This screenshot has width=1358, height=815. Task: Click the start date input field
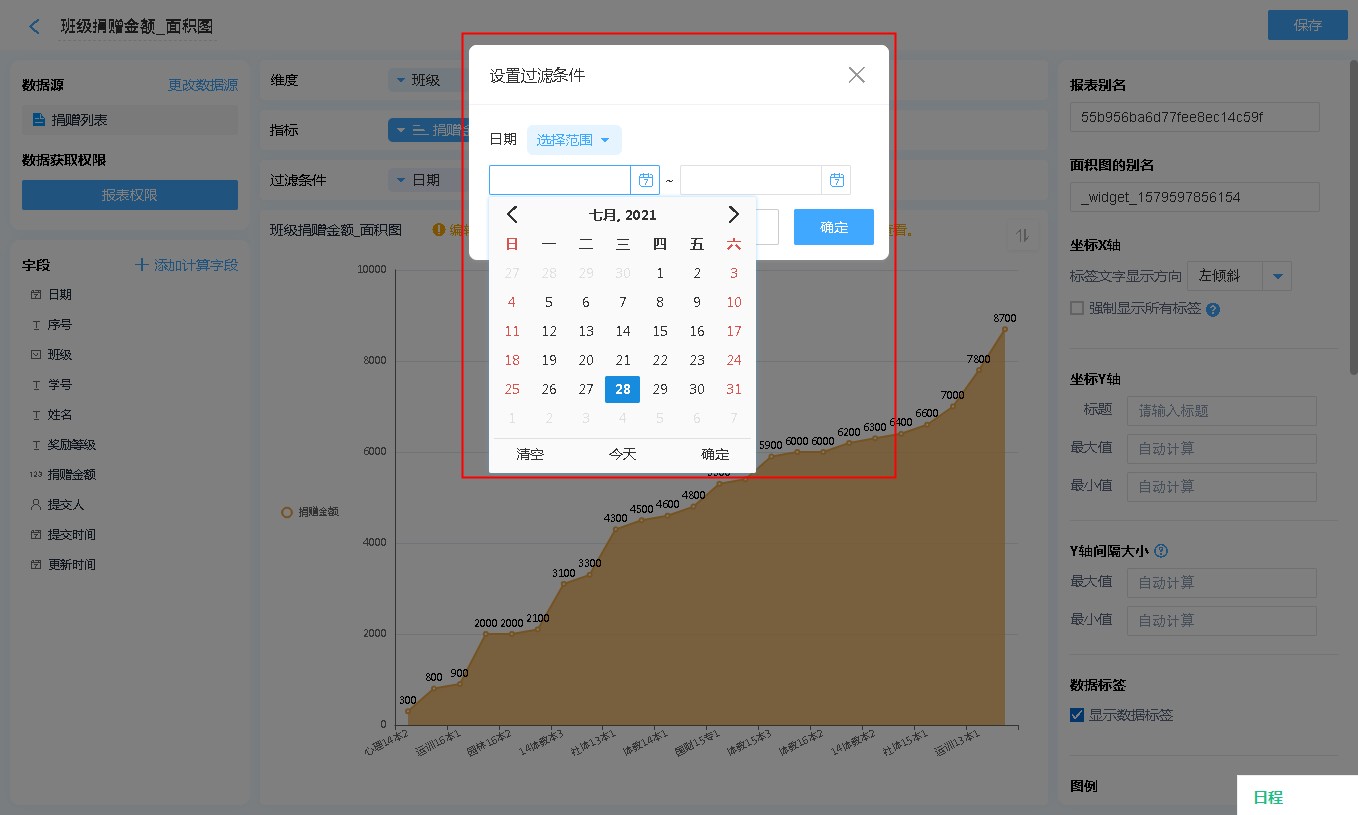[x=560, y=180]
